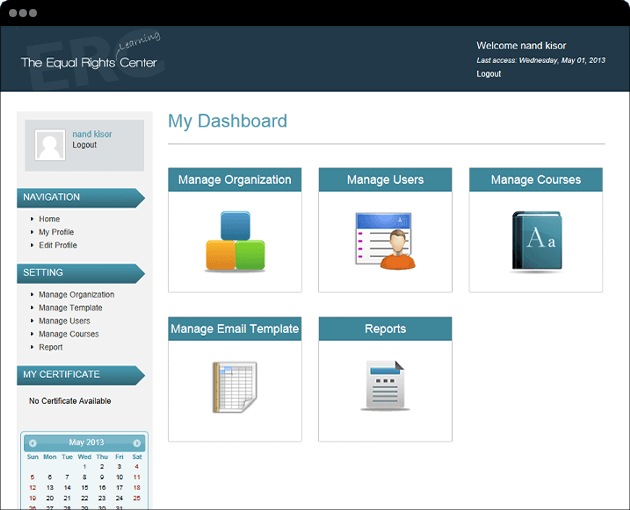The image size is (630, 510).
Task: Open My Profile in navigation
Action: pyautogui.click(x=56, y=232)
